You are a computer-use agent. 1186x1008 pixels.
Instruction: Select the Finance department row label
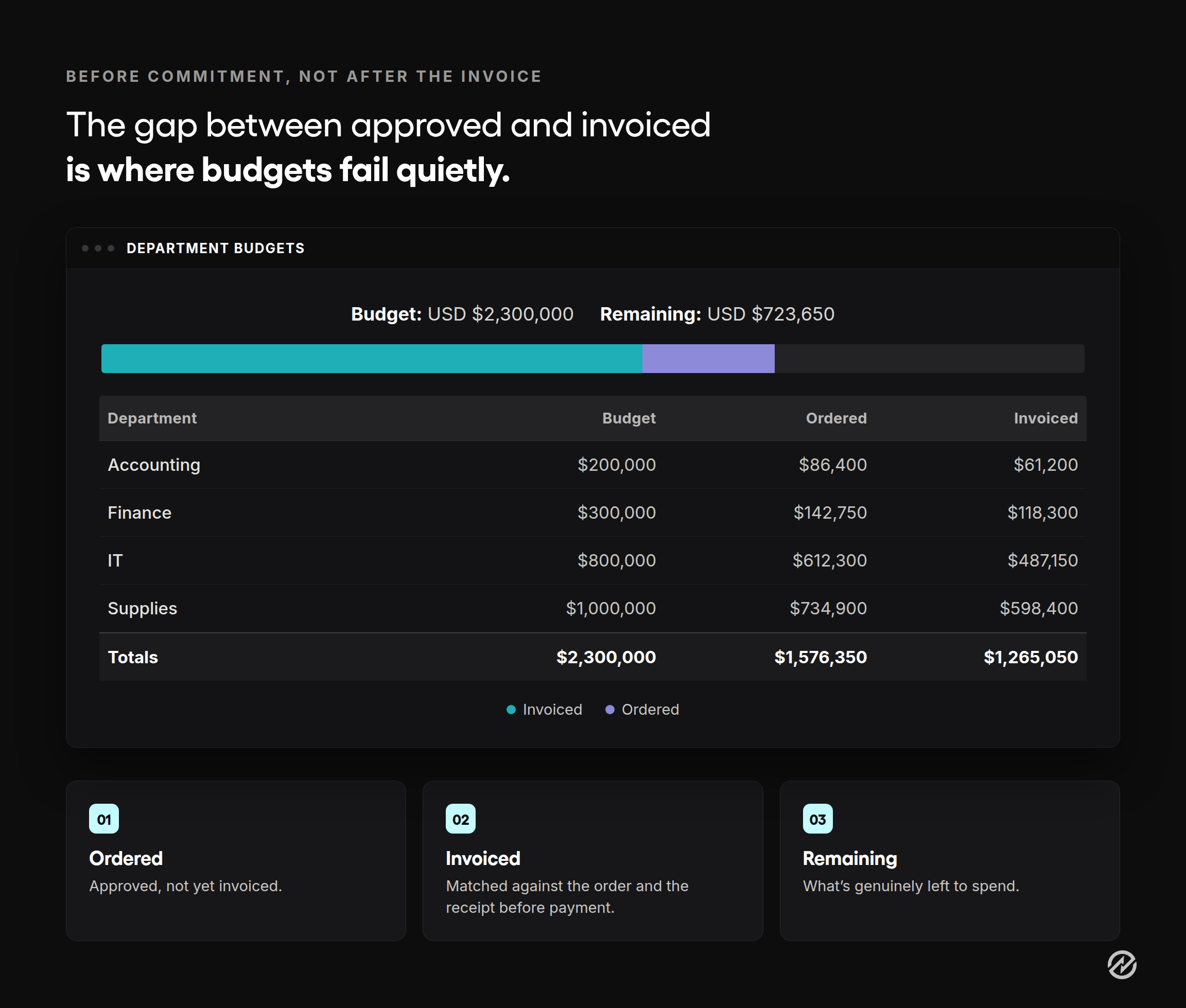click(139, 512)
